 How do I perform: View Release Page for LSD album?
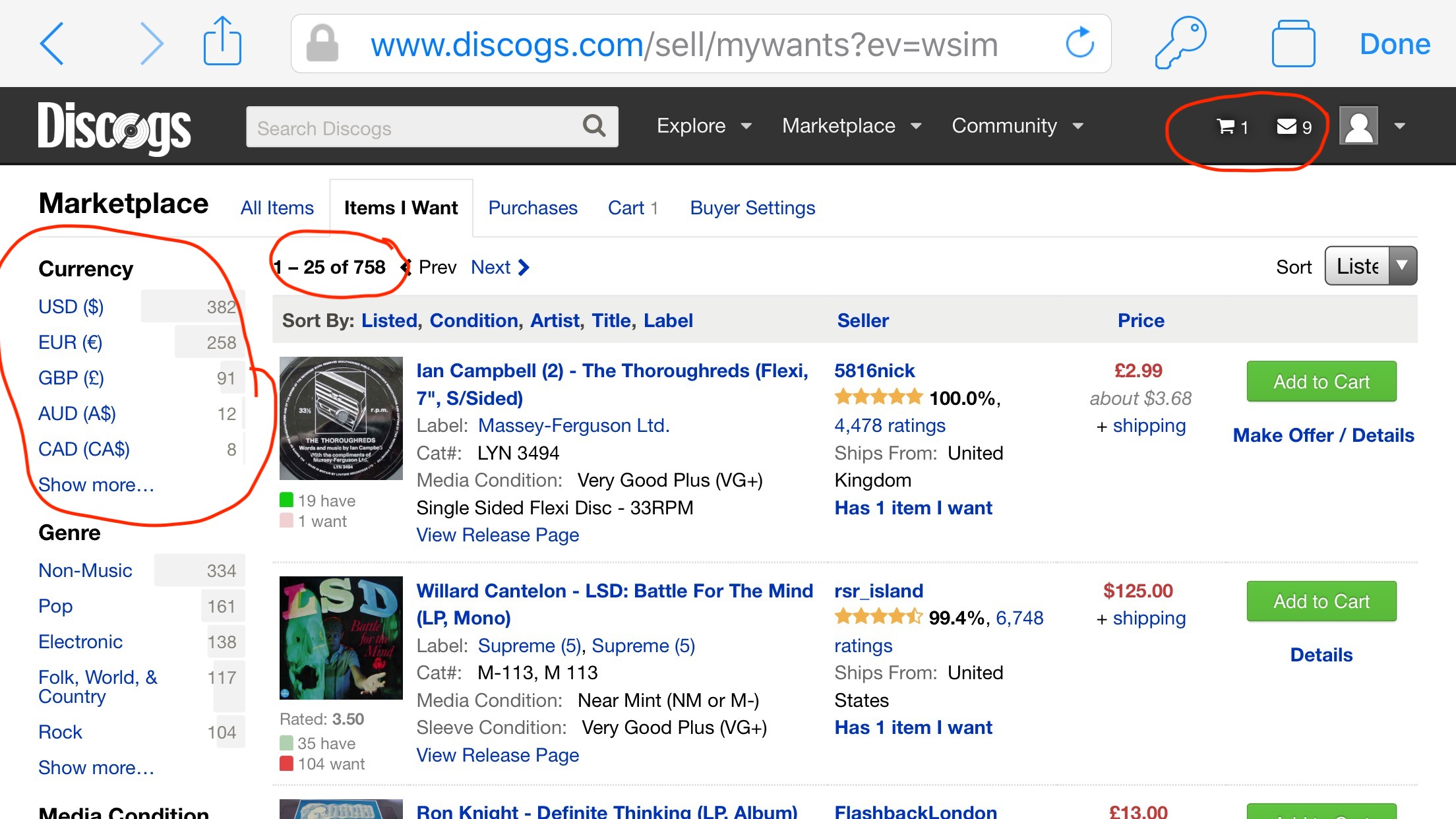[x=497, y=755]
